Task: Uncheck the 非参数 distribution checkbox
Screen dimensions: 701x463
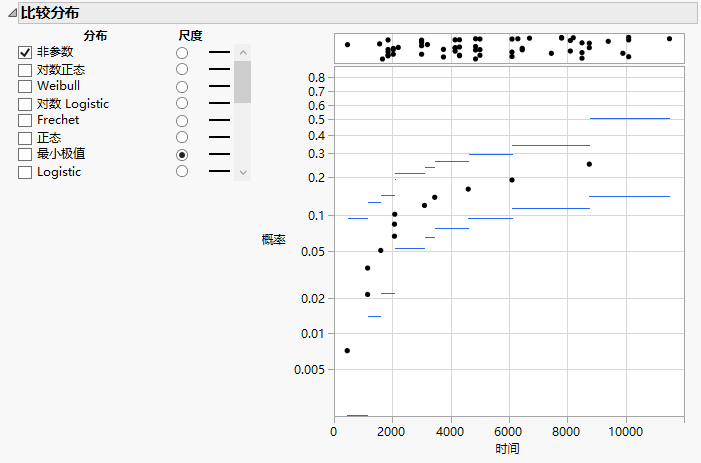Action: (25, 52)
